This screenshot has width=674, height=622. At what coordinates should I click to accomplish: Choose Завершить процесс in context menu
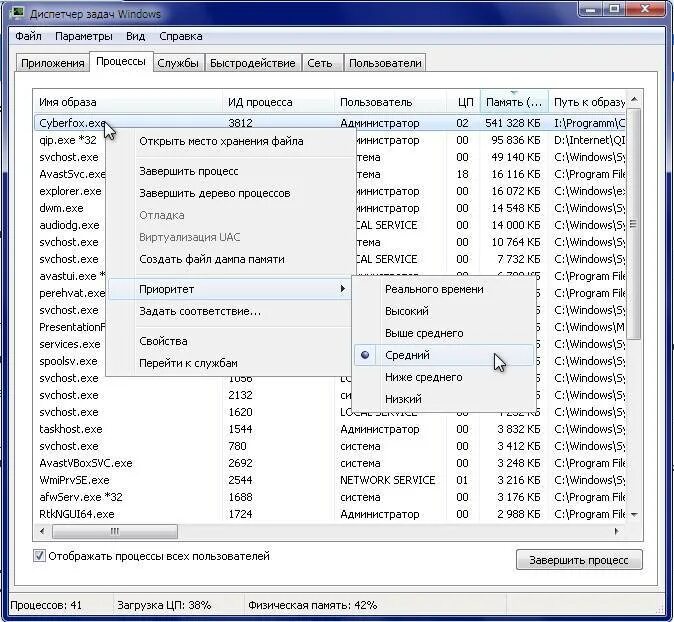229,171
